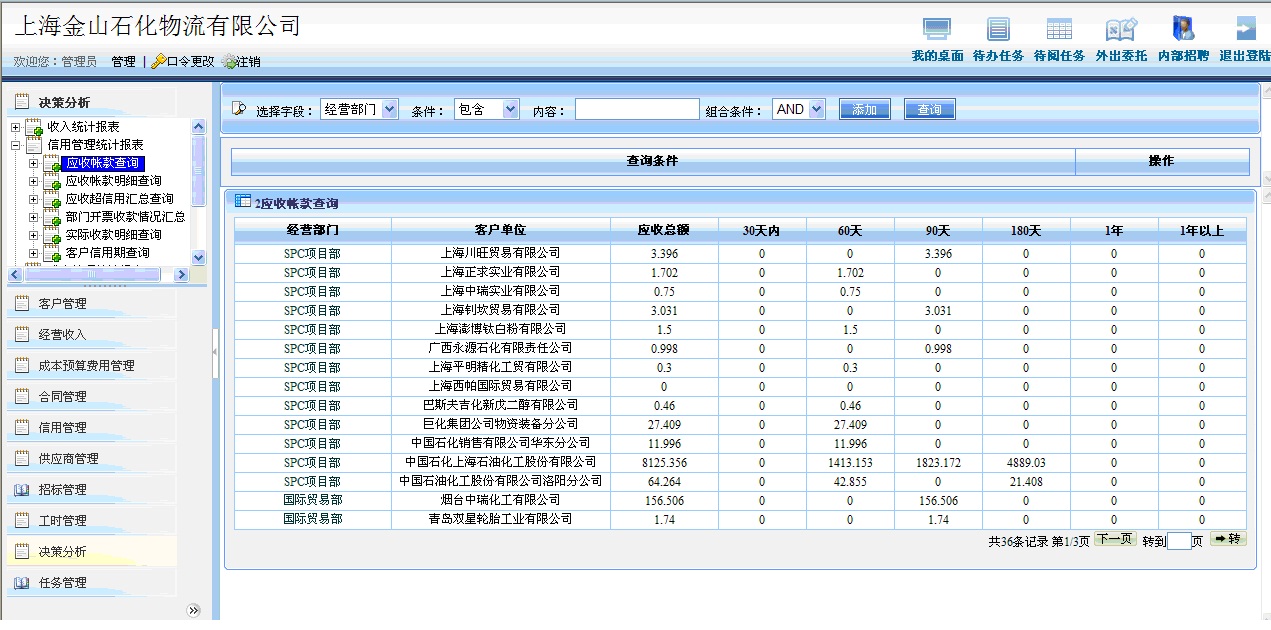Click the 退出登陆 logout icon
This screenshot has height=630, width=1271.
click(1245, 30)
